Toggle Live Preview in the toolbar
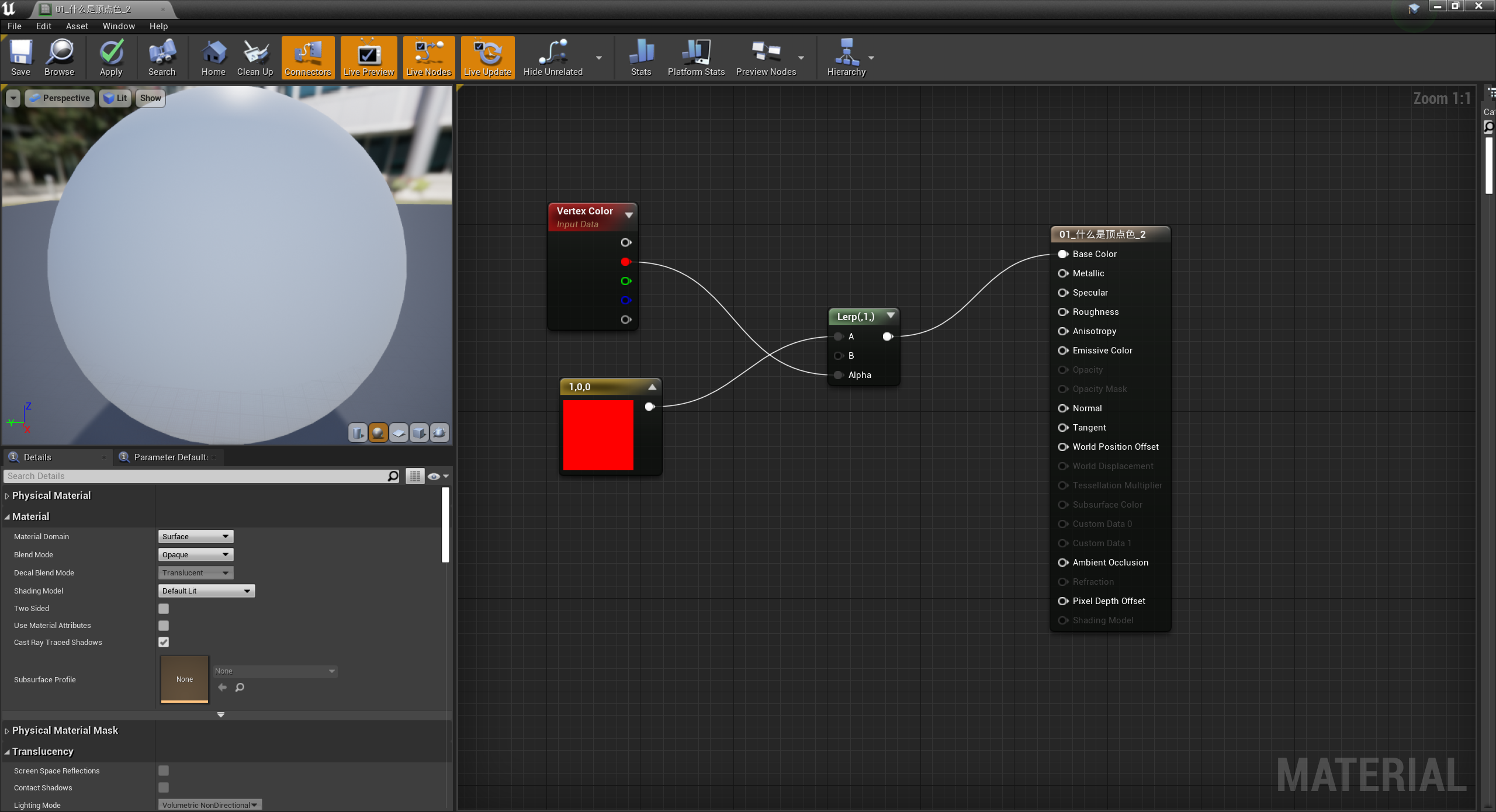Viewport: 1496px width, 812px height. [368, 57]
